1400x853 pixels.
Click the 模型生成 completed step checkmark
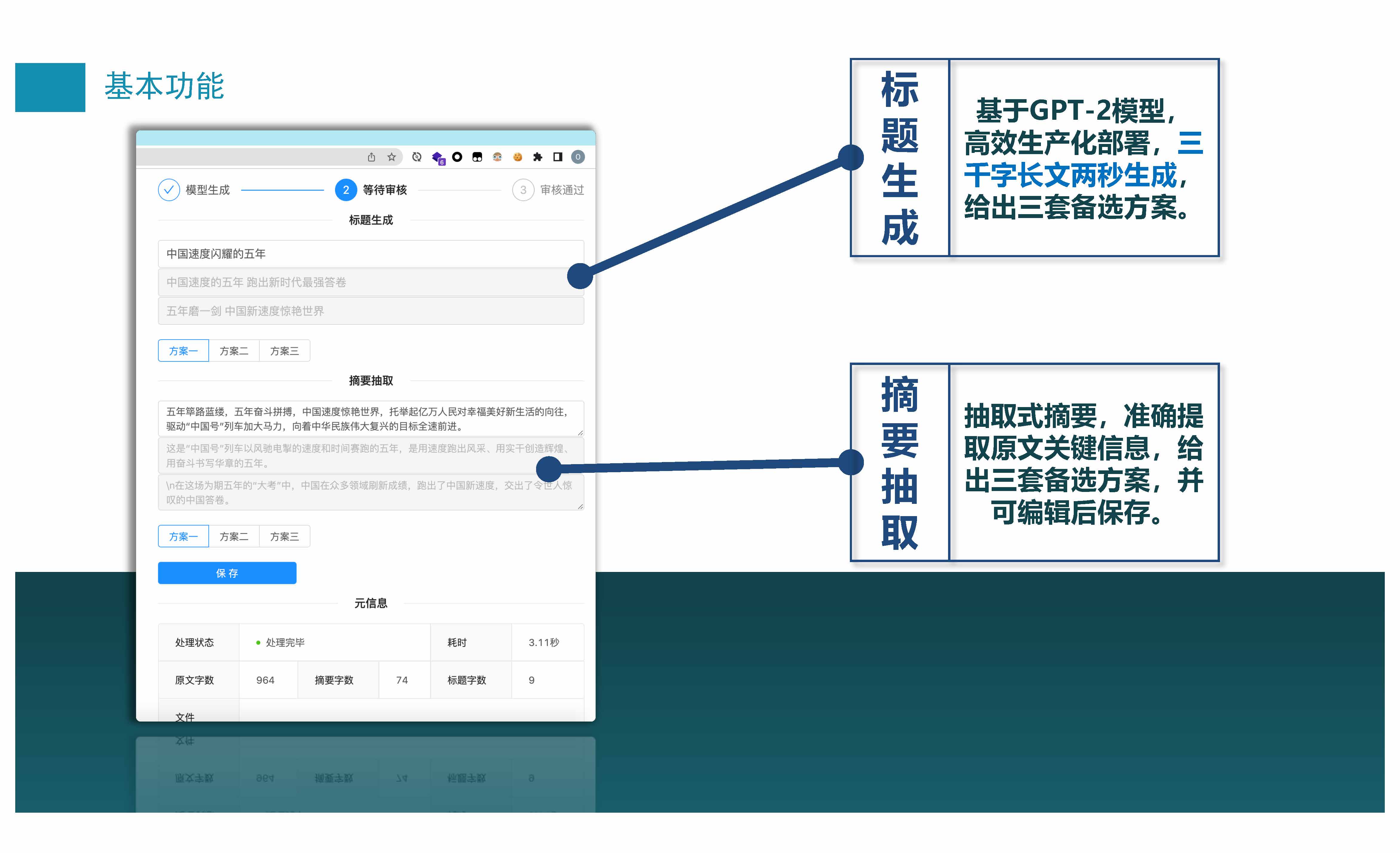(x=169, y=190)
